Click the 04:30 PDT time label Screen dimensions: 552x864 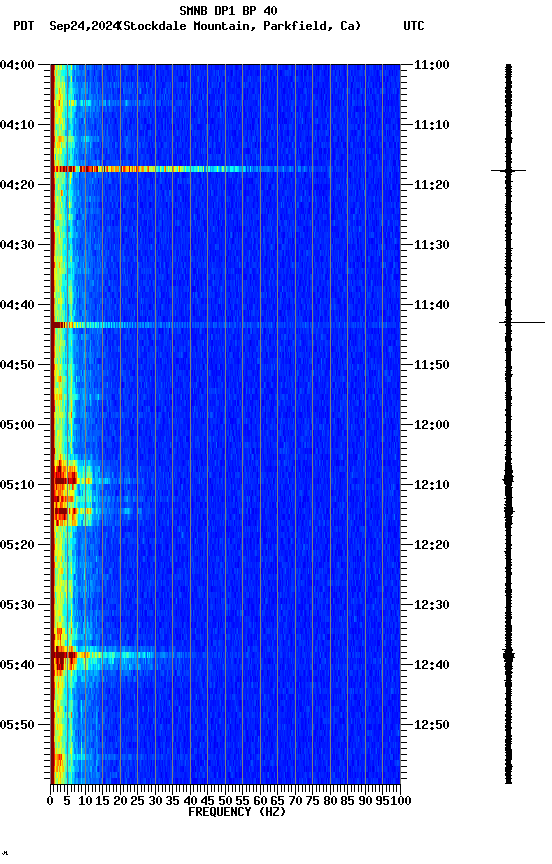coord(17,245)
